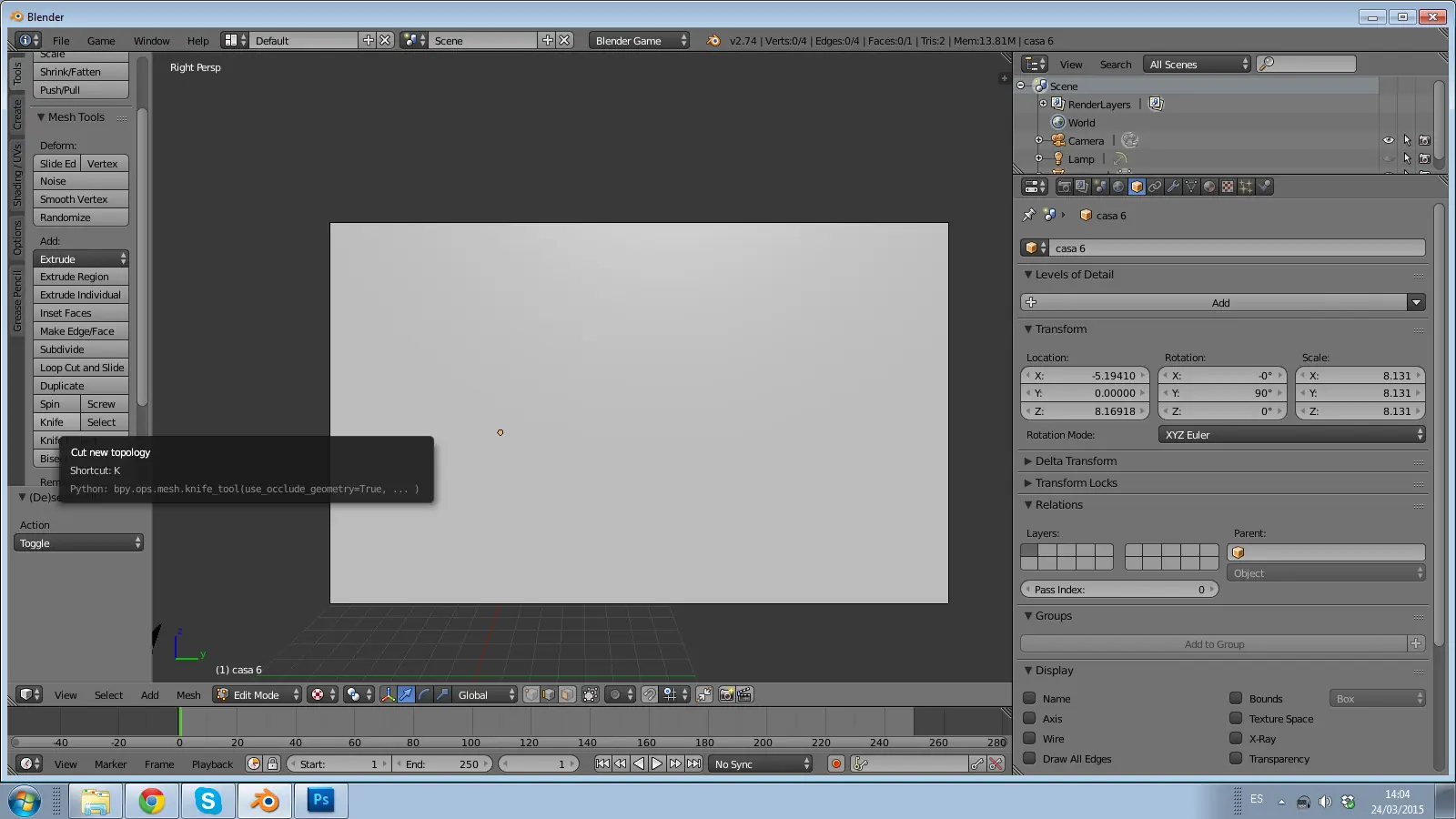The height and width of the screenshot is (819, 1456).
Task: Select Edge select mode icon
Action: click(x=549, y=694)
